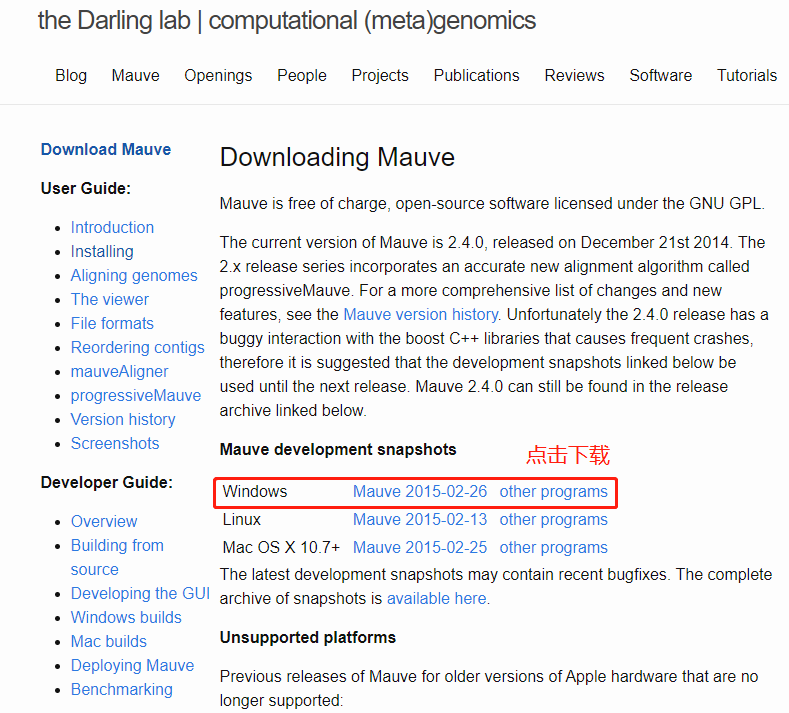Click the Windows row label

pyautogui.click(x=255, y=492)
